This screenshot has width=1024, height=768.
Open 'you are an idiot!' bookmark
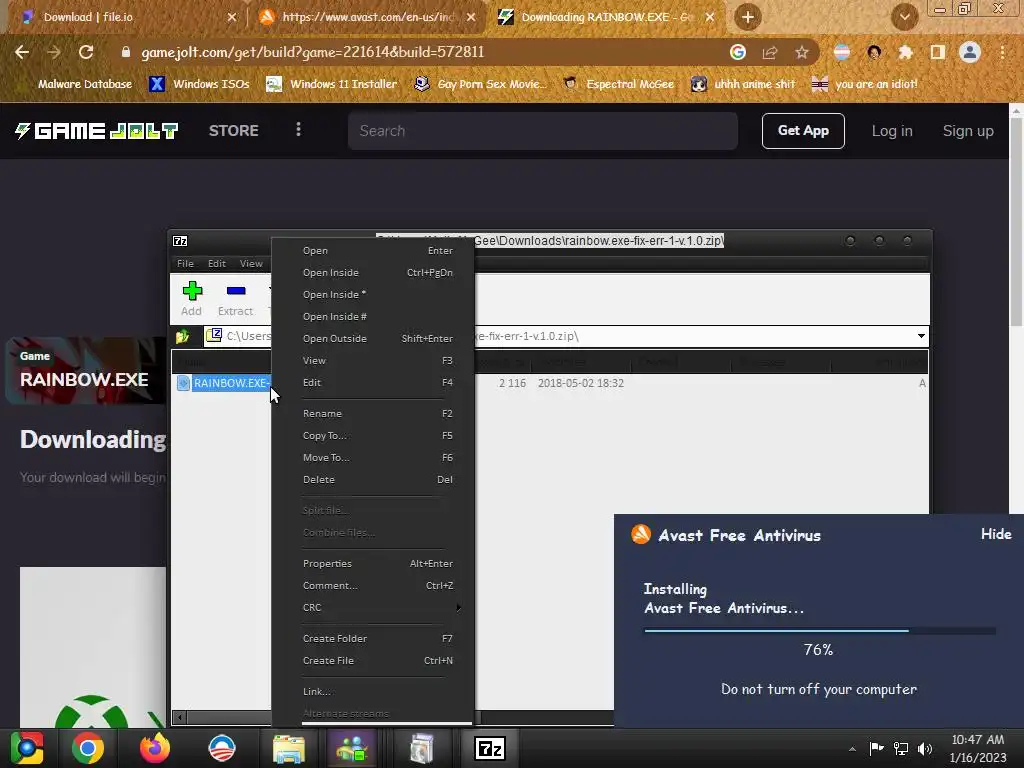pyautogui.click(x=865, y=84)
